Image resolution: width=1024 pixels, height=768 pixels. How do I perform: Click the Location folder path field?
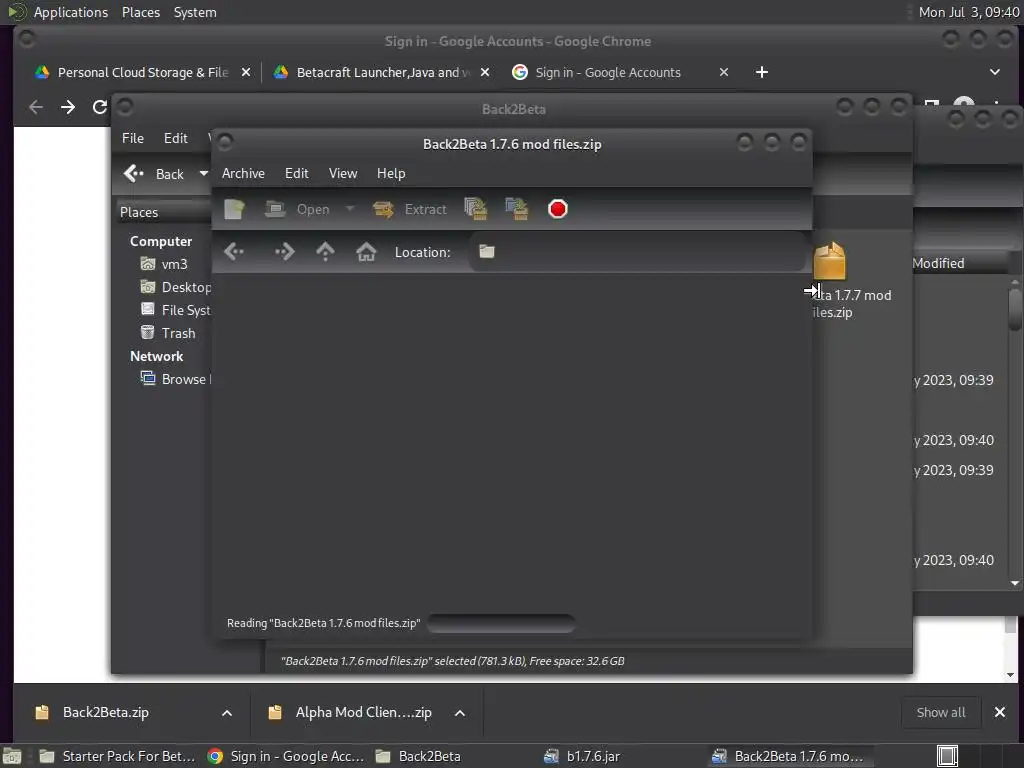pos(637,251)
